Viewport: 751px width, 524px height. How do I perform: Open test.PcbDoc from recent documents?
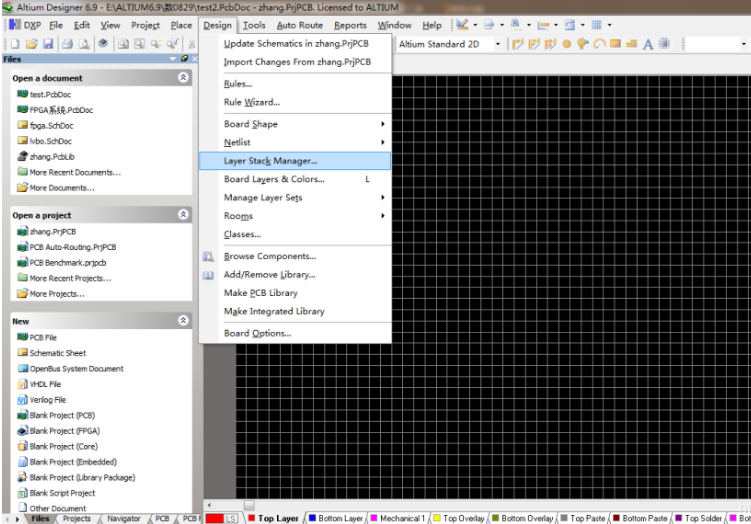coord(50,95)
